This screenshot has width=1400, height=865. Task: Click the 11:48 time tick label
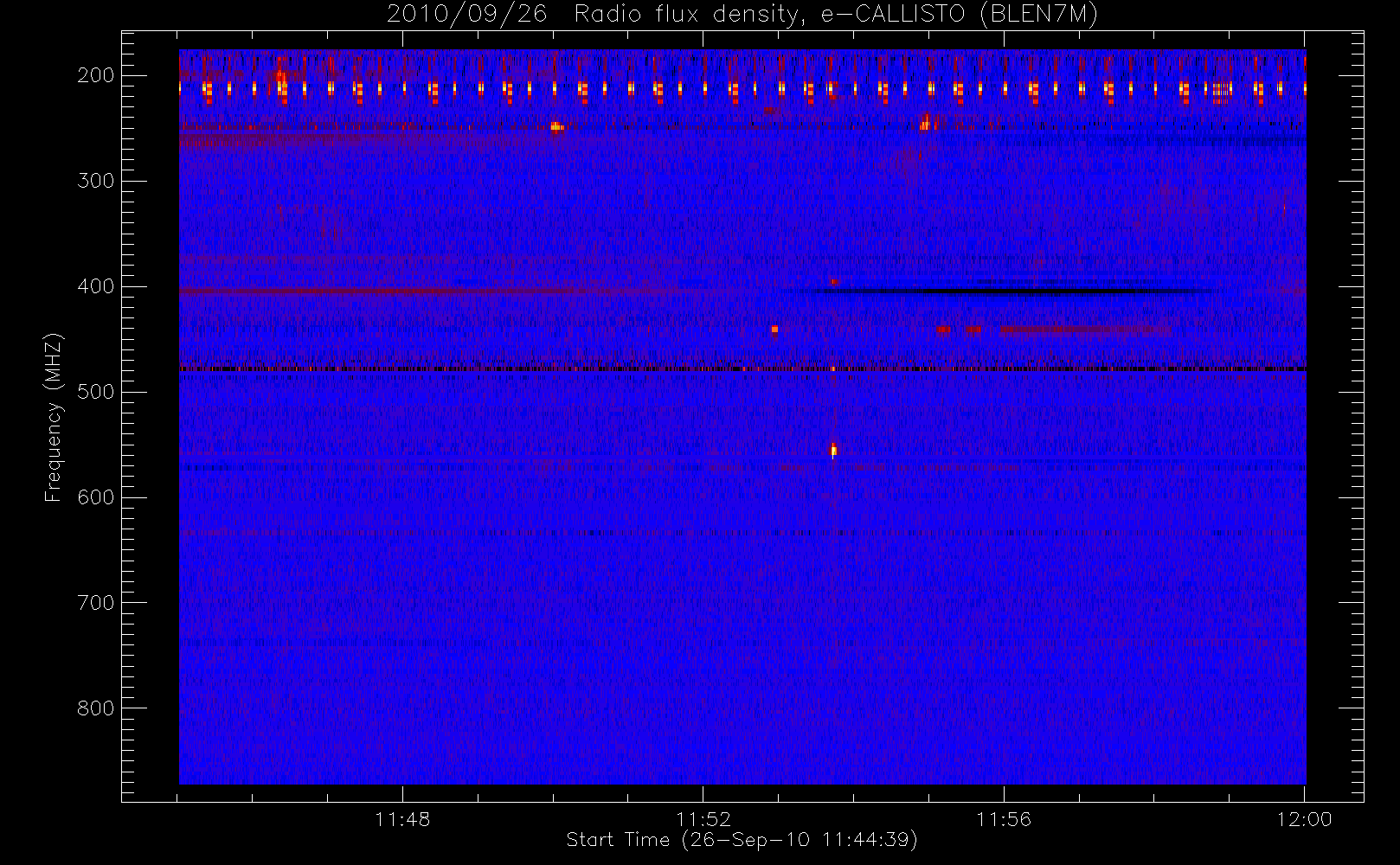pos(402,819)
